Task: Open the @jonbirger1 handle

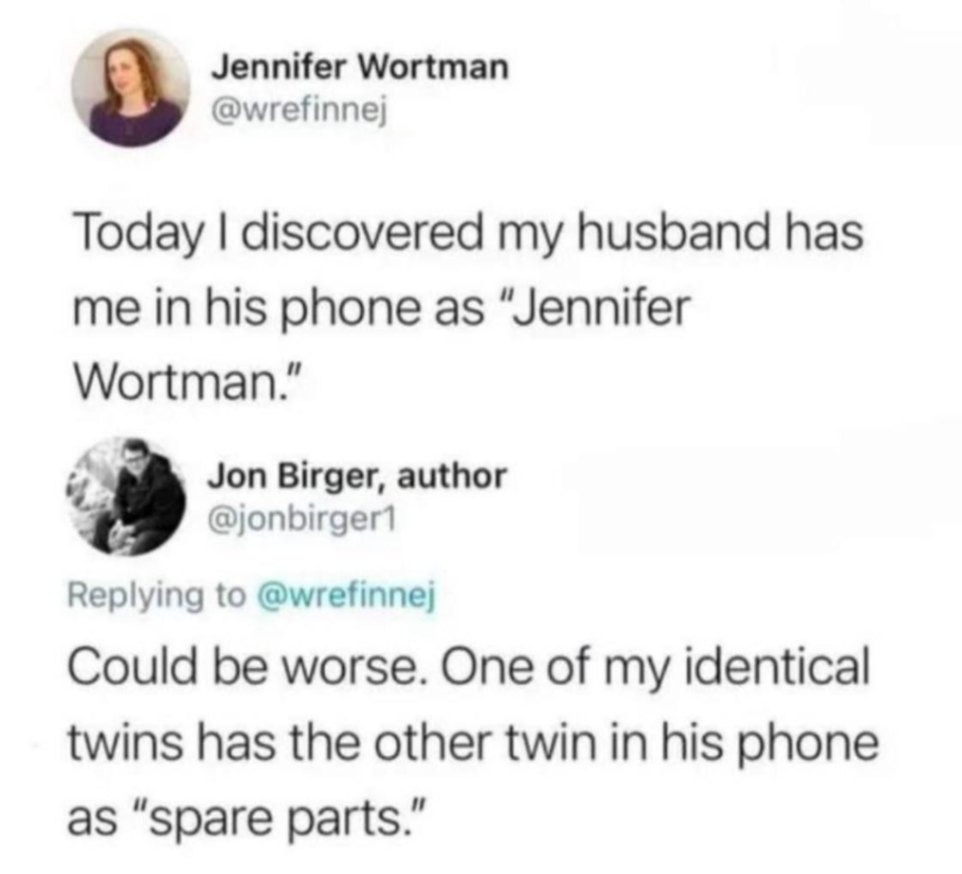Action: coord(302,520)
